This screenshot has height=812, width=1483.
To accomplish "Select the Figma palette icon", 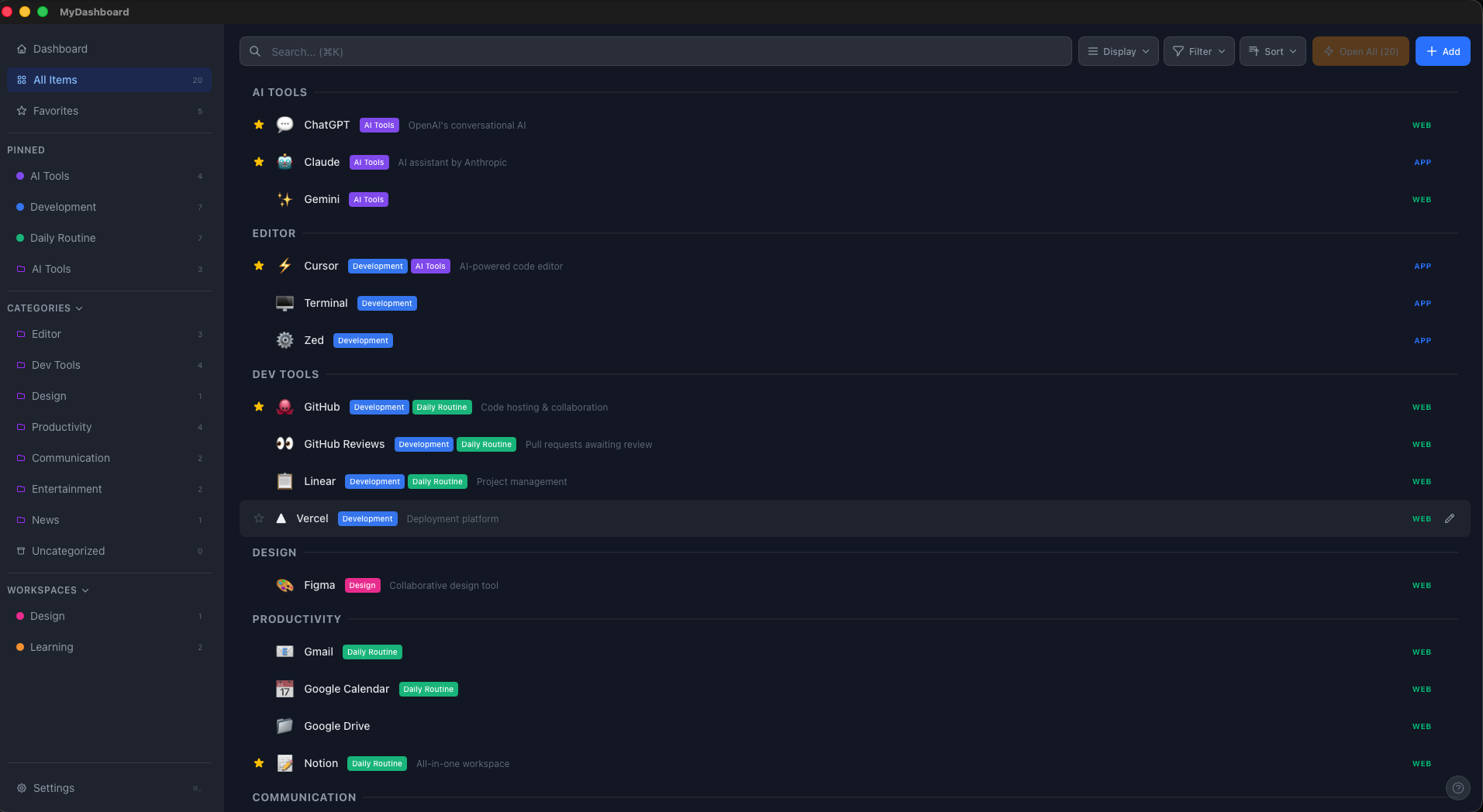I will click(285, 585).
